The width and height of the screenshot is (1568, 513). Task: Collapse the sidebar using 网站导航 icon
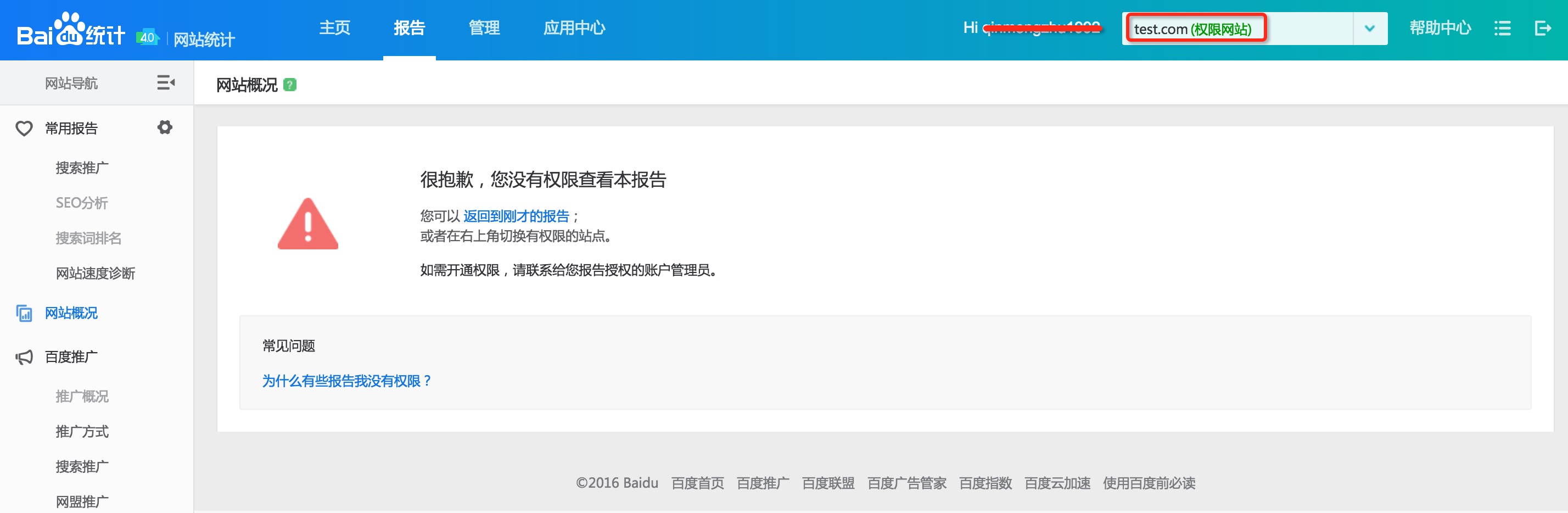point(166,82)
